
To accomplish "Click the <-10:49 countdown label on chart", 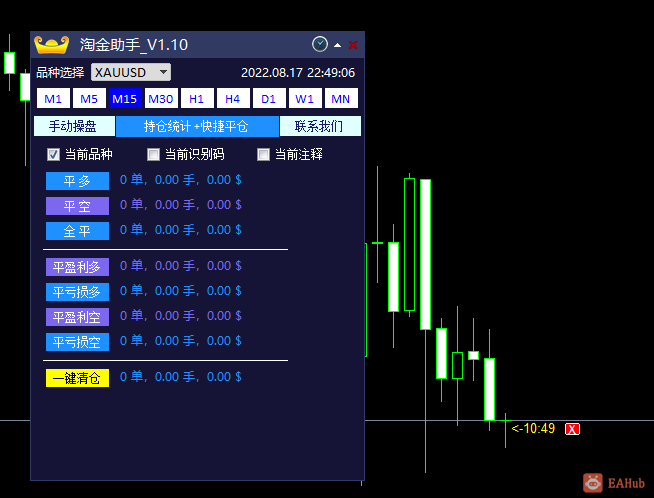I will 533,428.
